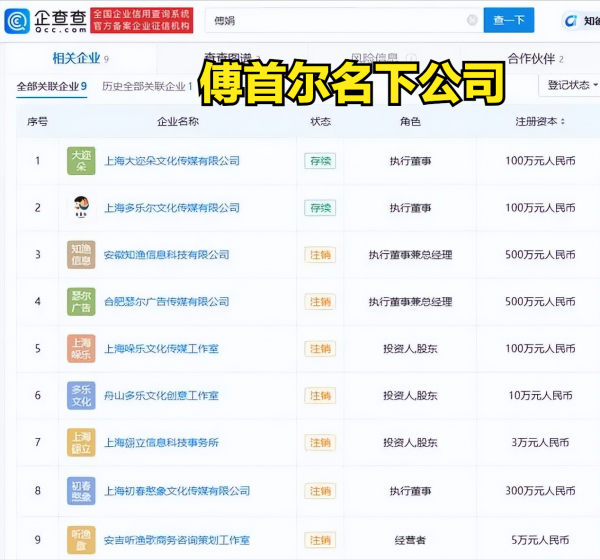The width and height of the screenshot is (600, 560).
Task: Click the 执行董事兼总经理 role in row 3
Action: pyautogui.click(x=410, y=255)
